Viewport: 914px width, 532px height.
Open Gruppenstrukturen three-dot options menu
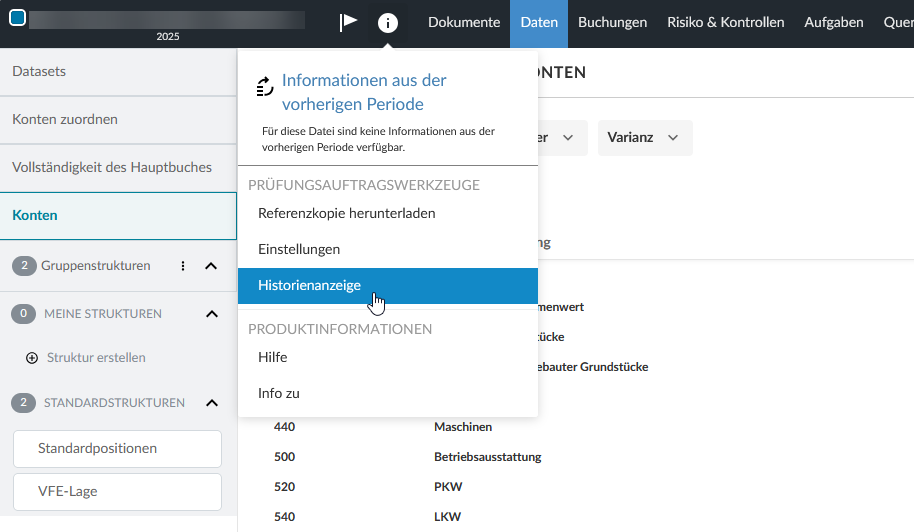coord(183,266)
